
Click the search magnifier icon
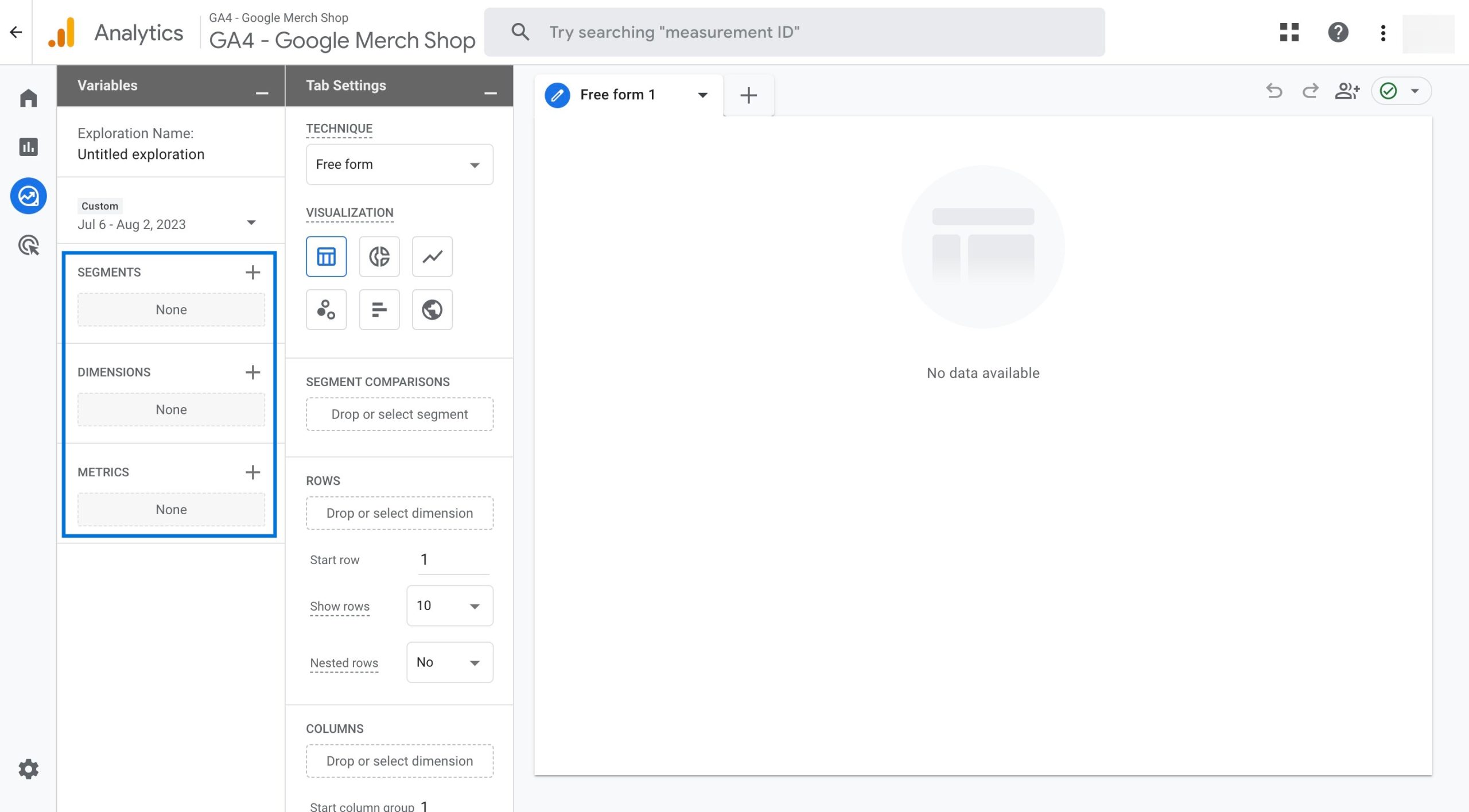[x=520, y=32]
